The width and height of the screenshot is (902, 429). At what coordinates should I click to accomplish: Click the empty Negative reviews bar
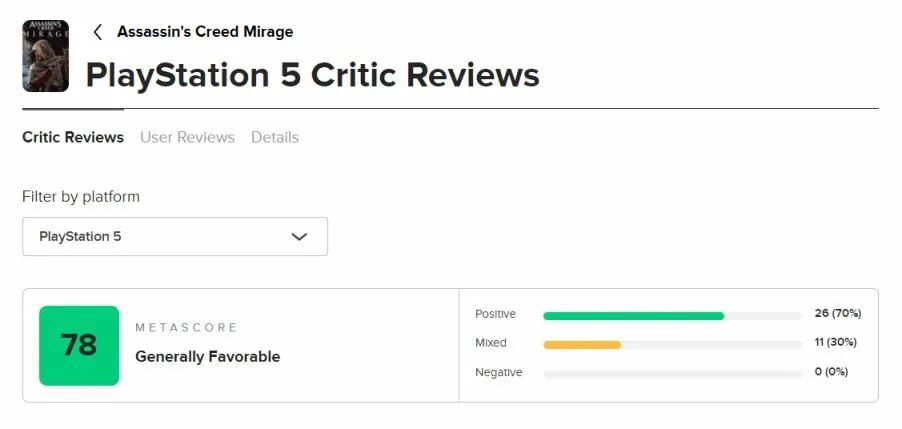pyautogui.click(x=672, y=374)
